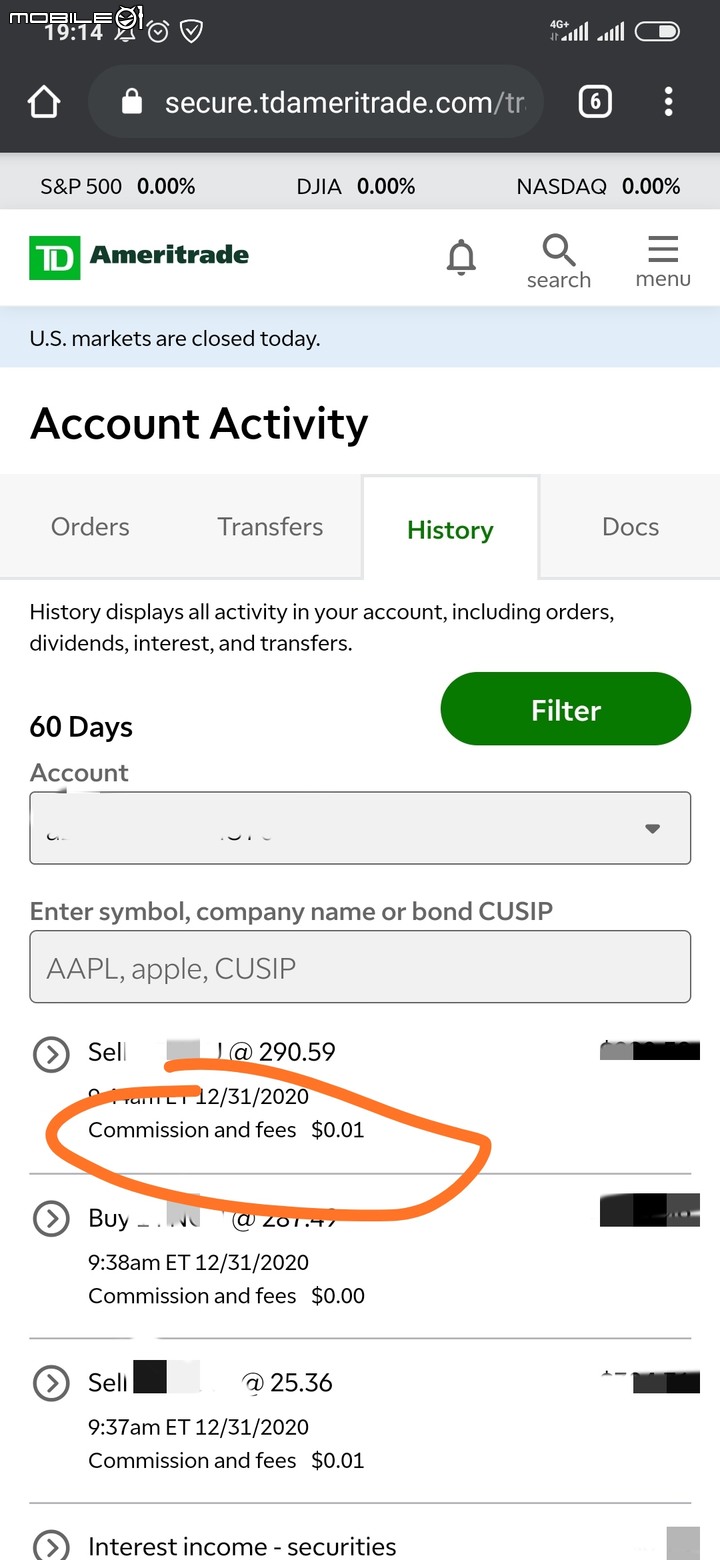Switch to the Transfers tab
The height and width of the screenshot is (1560, 720).
pyautogui.click(x=270, y=527)
